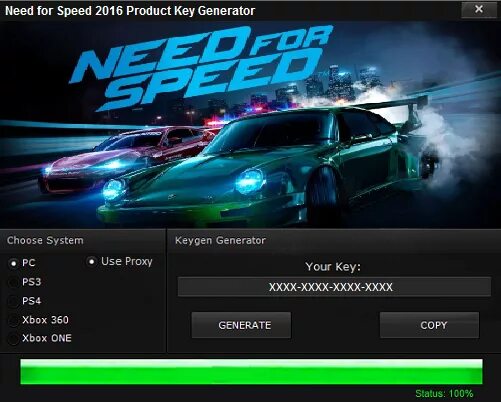Image resolution: width=501 pixels, height=402 pixels.
Task: Click the green progress bar
Action: pyautogui.click(x=251, y=372)
